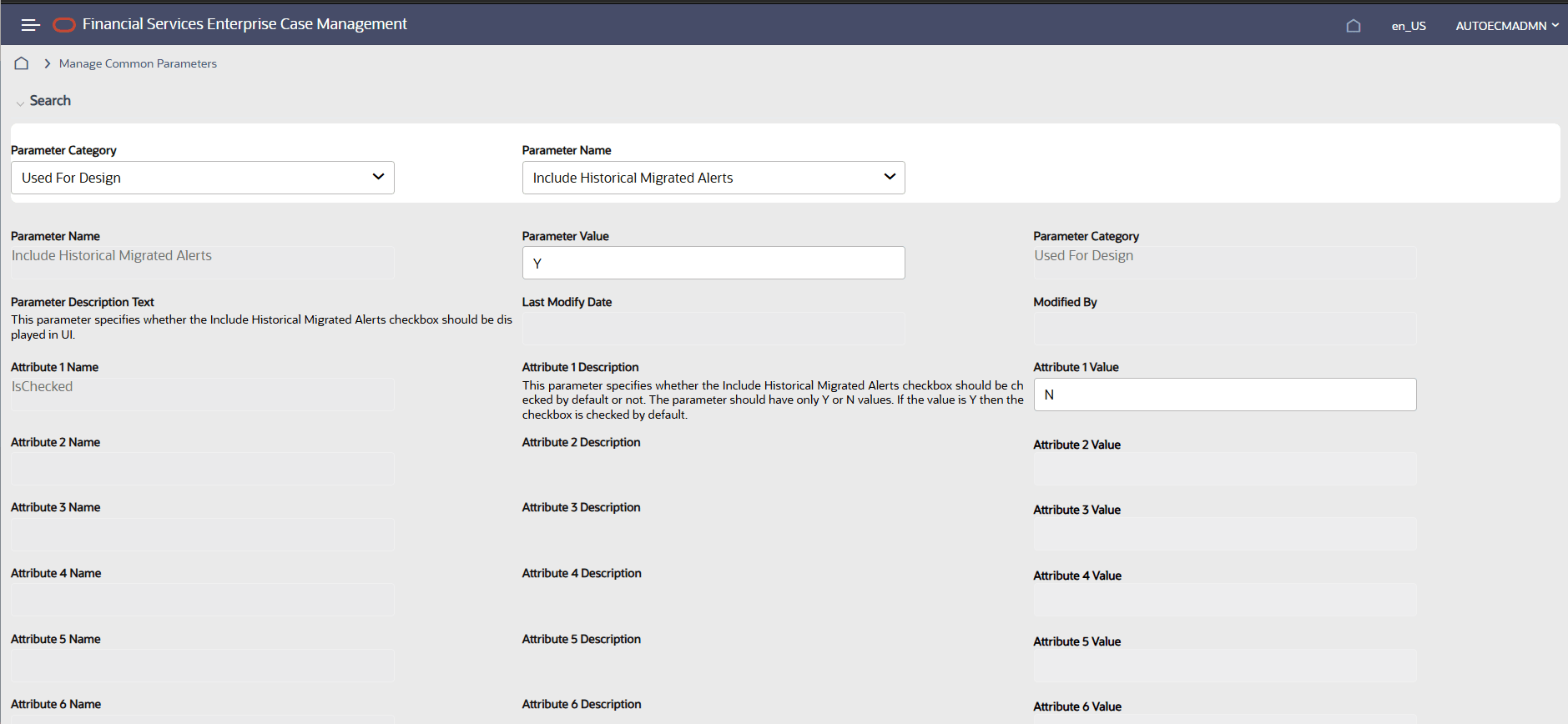Click the read-only Include Historical Migrated Alerts field

203,262
